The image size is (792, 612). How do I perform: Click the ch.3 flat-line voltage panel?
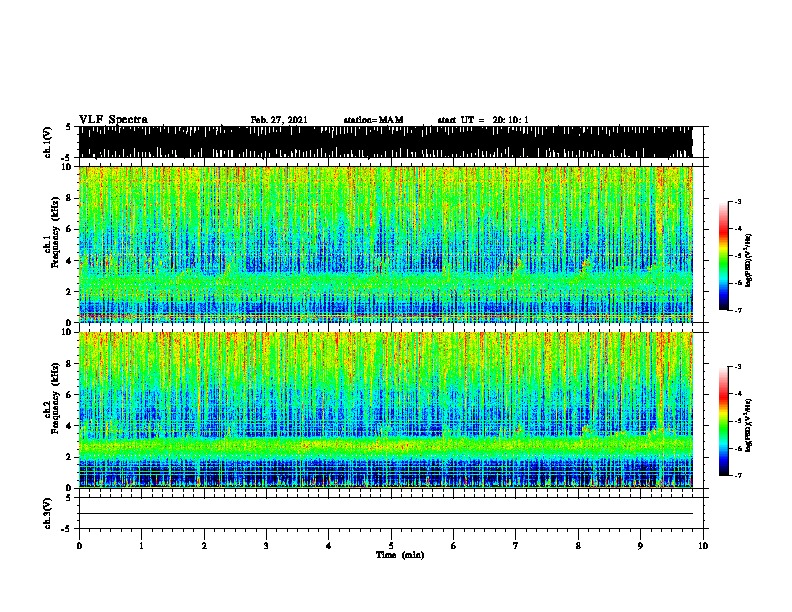coord(391,513)
